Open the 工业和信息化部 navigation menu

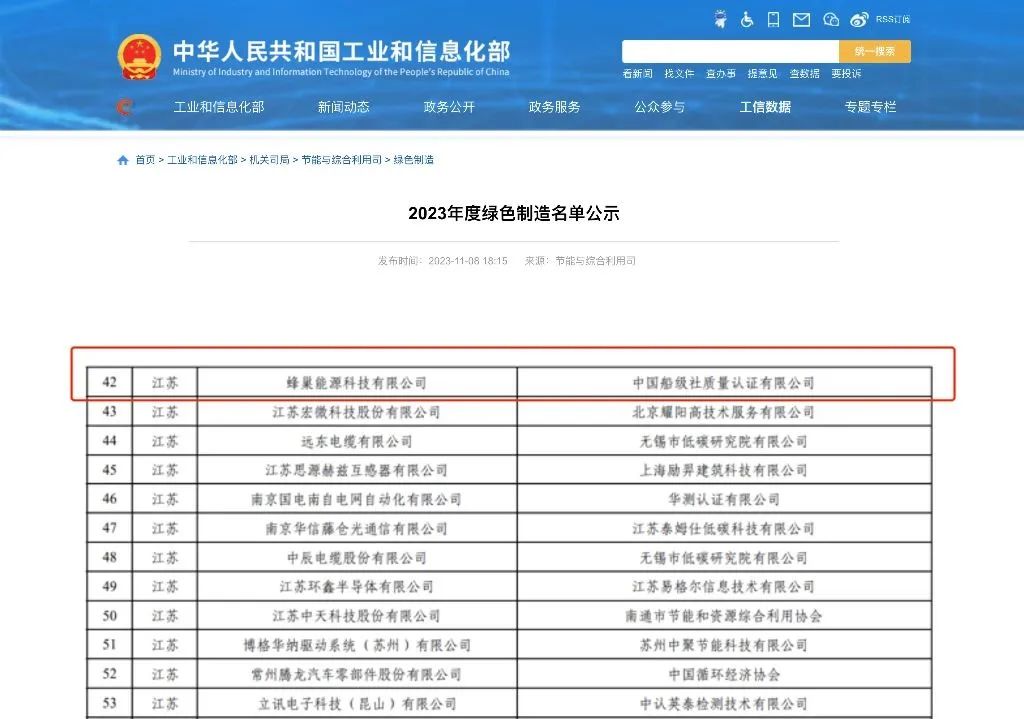tap(219, 107)
